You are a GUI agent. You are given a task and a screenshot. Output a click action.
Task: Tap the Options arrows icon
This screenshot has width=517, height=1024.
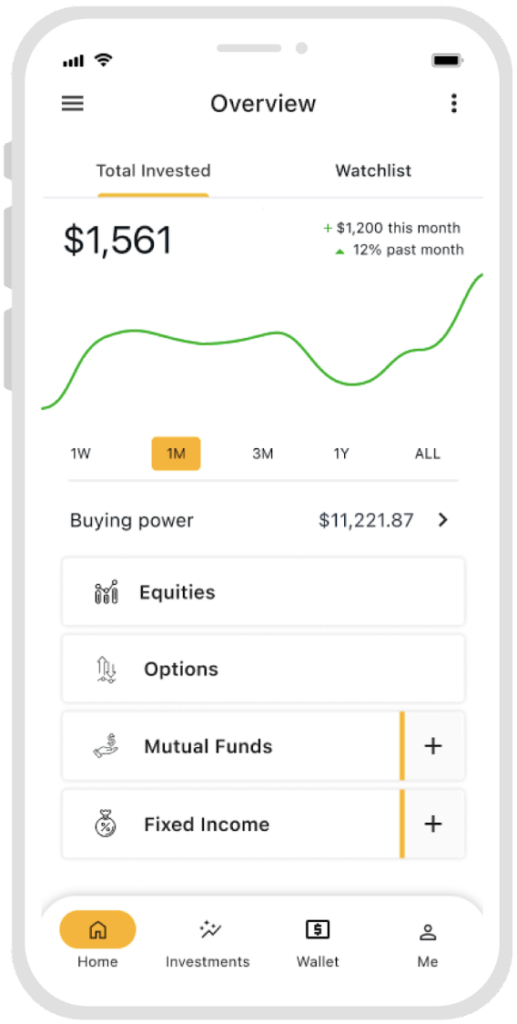tap(106, 669)
